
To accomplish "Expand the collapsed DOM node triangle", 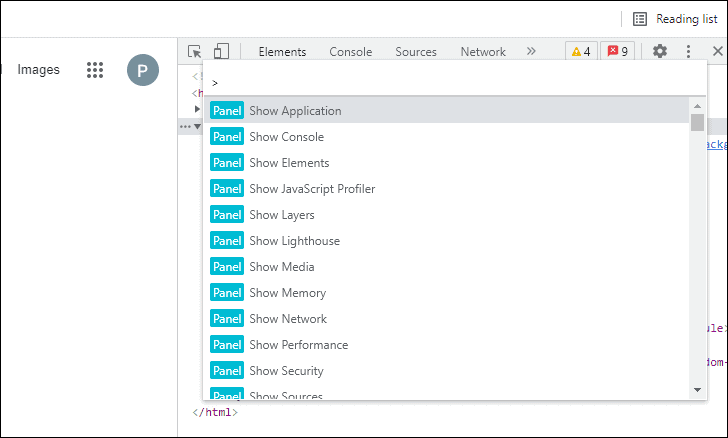I will [197, 109].
